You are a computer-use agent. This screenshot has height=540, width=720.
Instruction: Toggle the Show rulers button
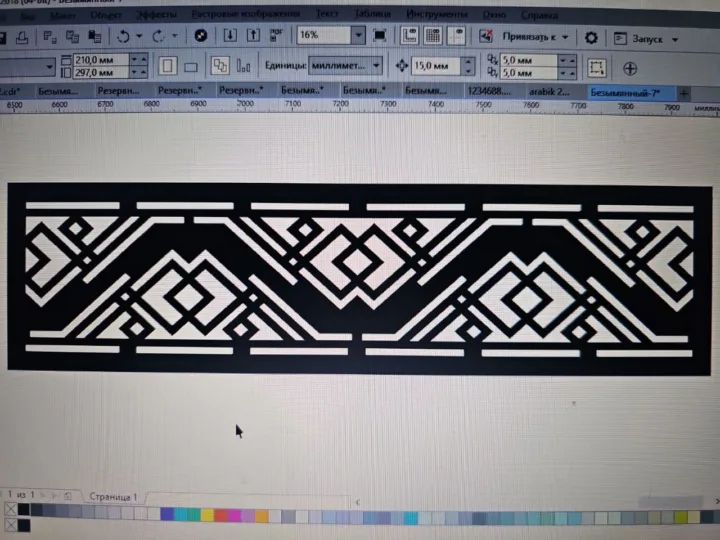coord(409,36)
